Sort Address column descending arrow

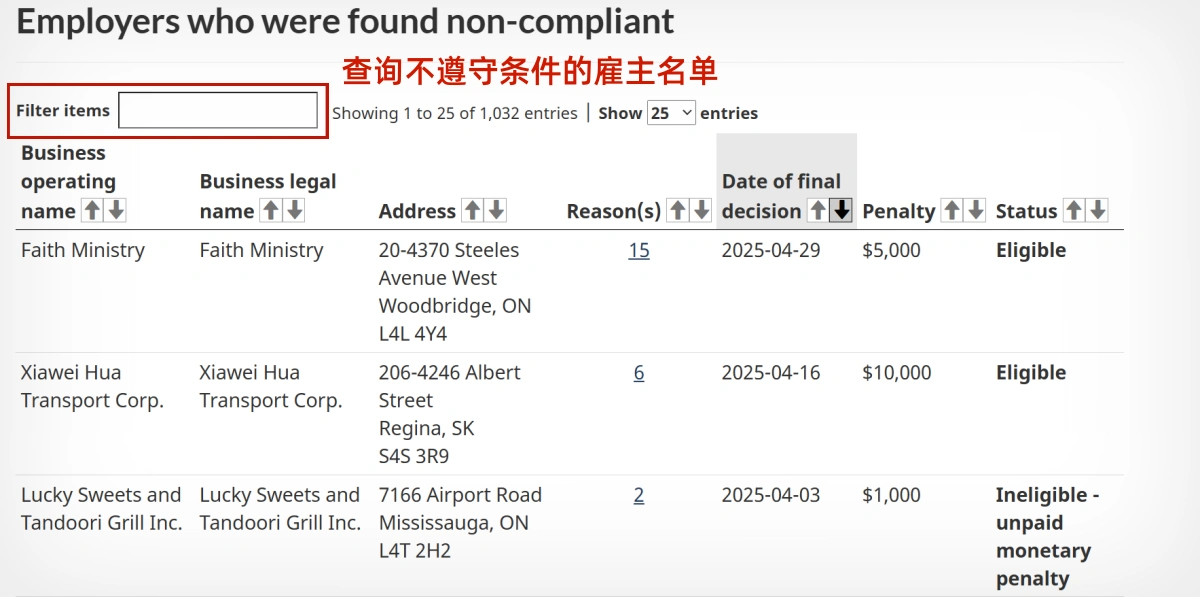click(496, 210)
